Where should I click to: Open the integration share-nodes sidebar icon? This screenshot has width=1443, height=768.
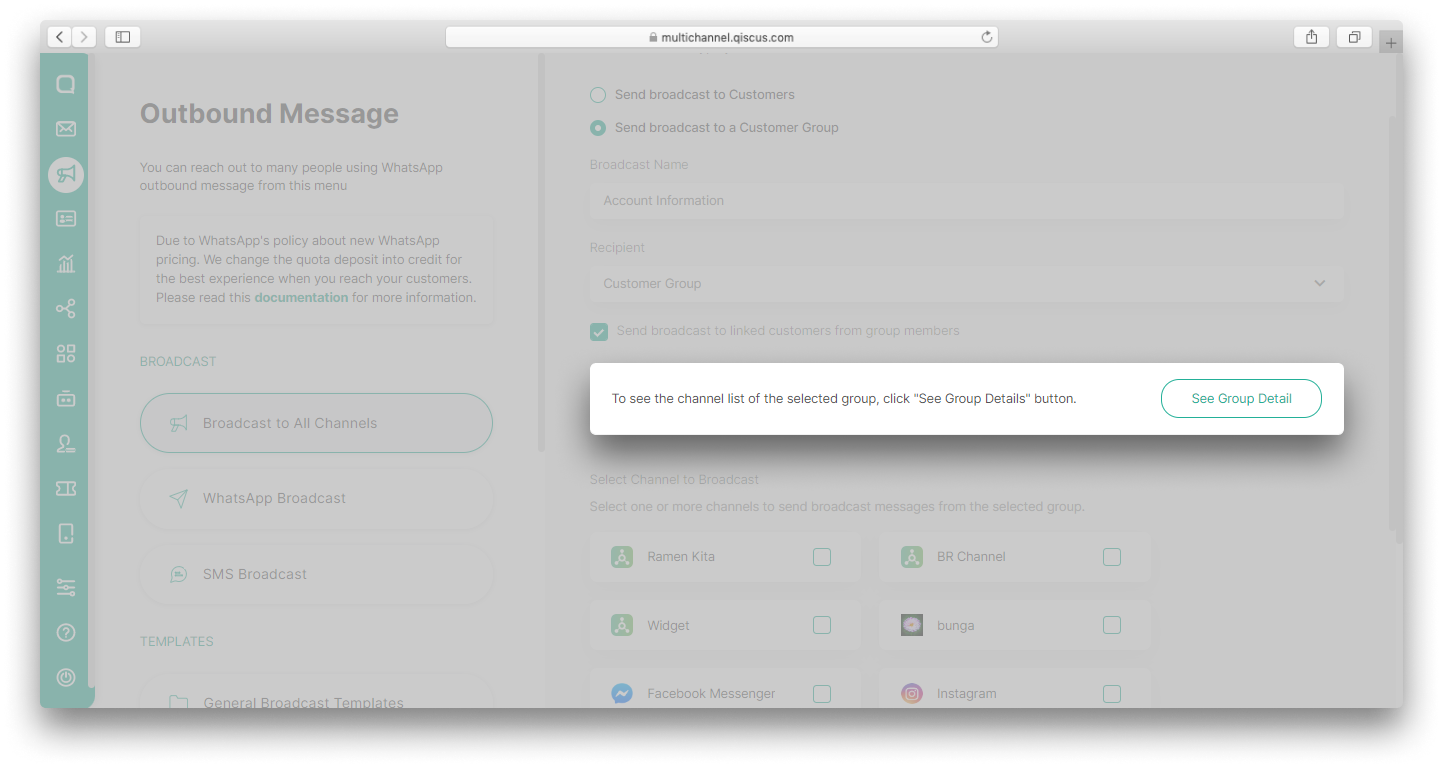pos(66,309)
